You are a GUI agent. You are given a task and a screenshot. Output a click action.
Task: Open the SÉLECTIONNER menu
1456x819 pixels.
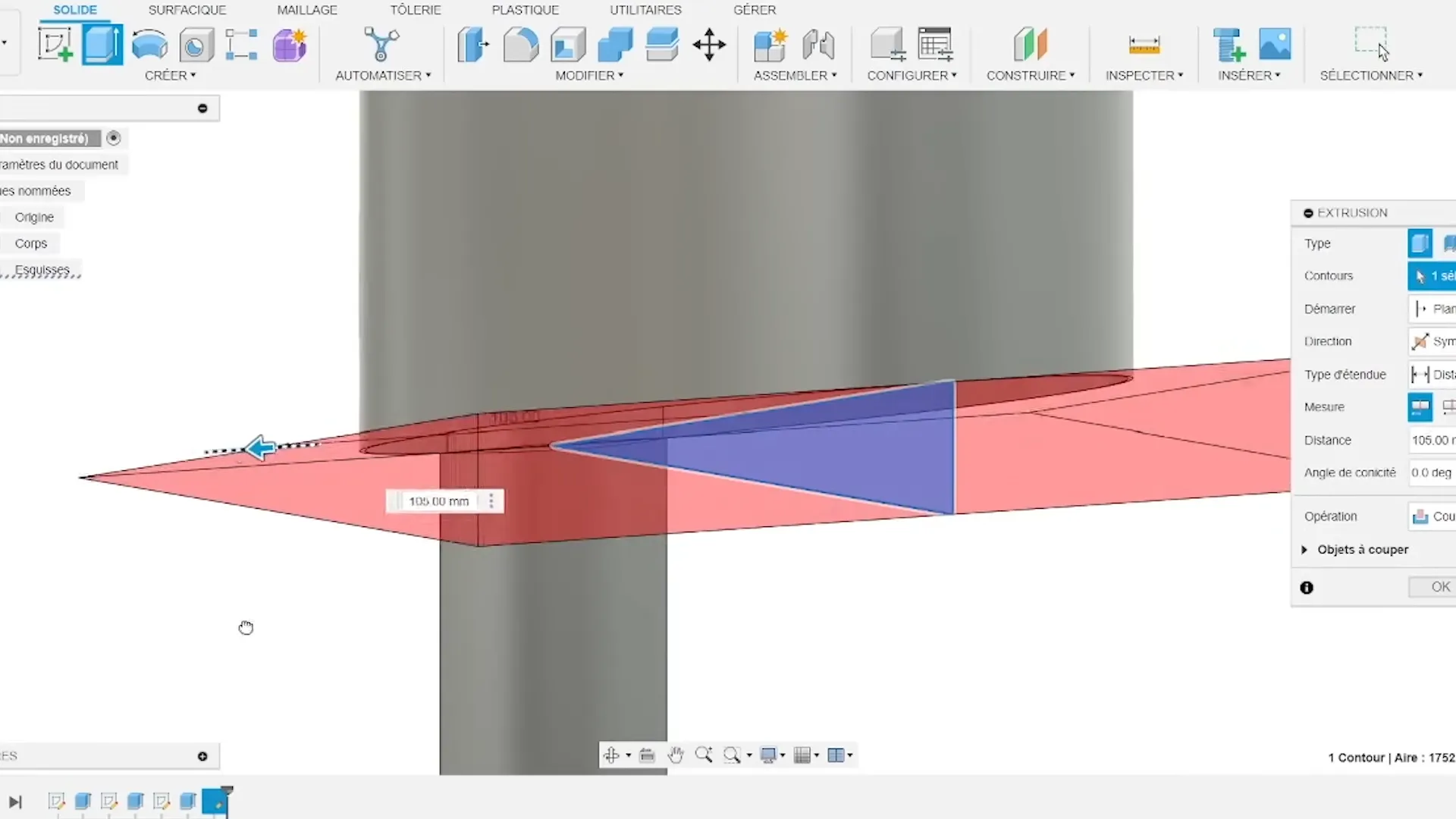click(1371, 76)
